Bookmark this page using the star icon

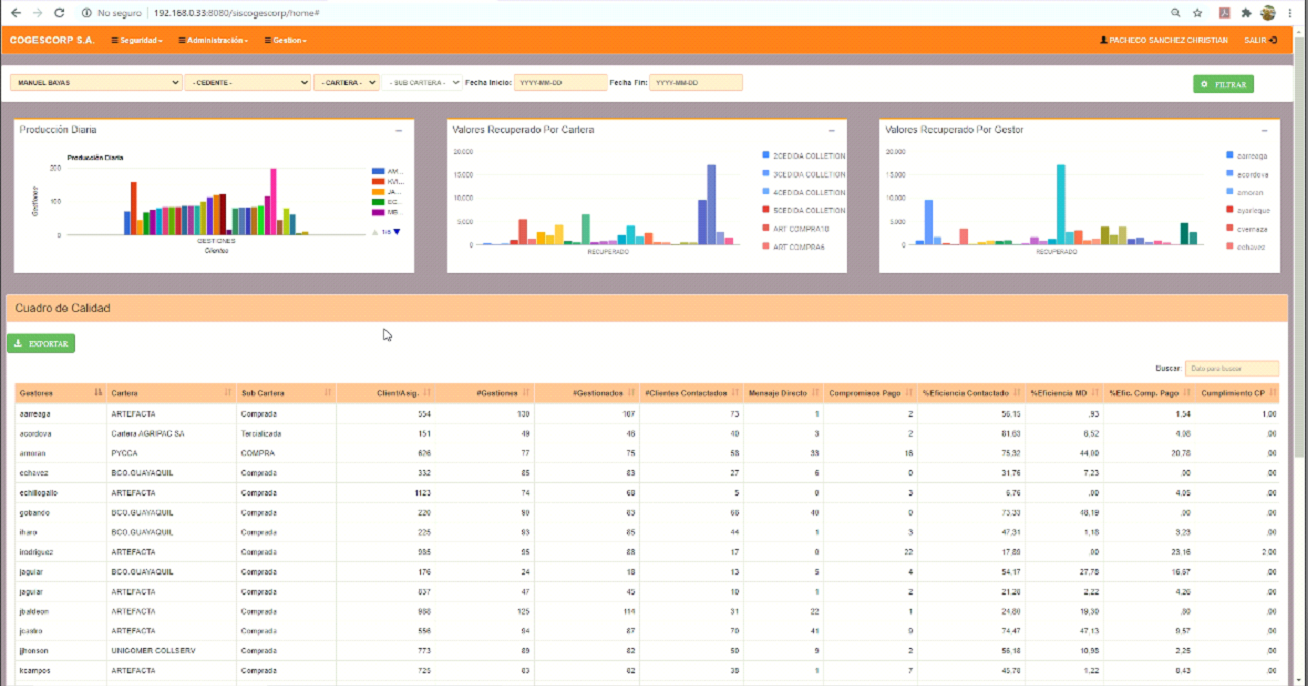coord(1197,13)
